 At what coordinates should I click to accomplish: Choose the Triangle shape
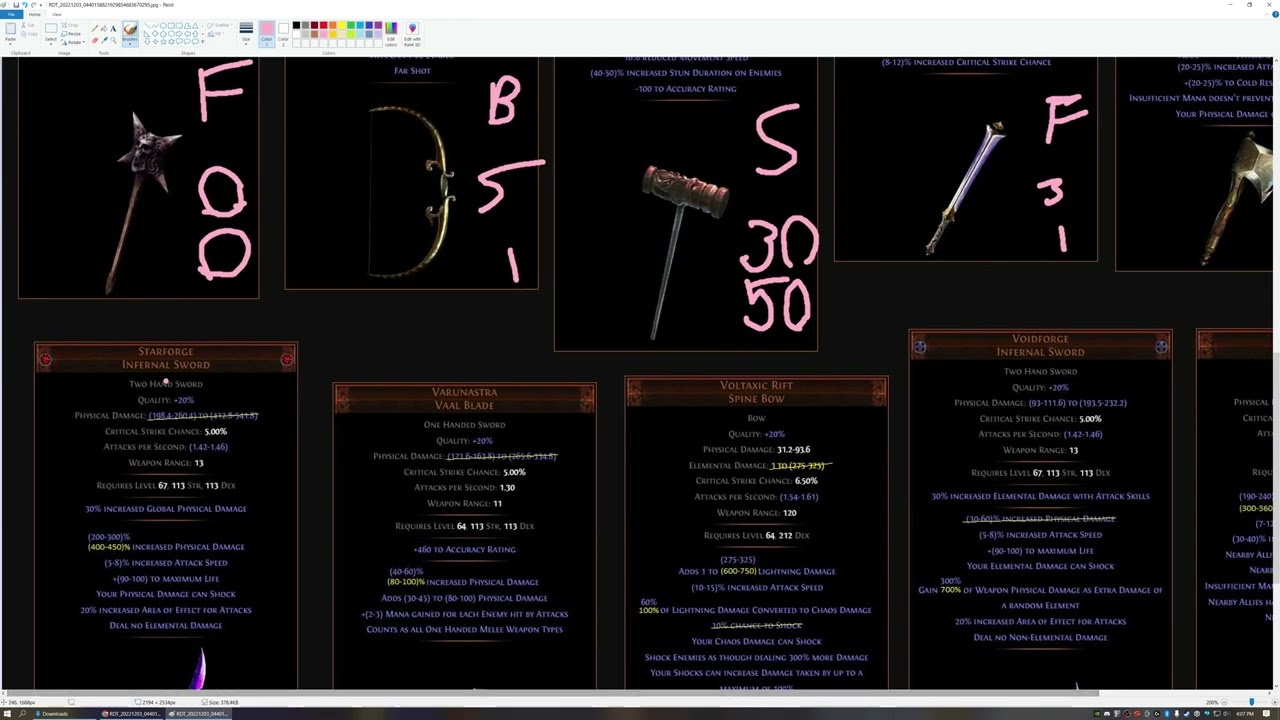coord(195,25)
